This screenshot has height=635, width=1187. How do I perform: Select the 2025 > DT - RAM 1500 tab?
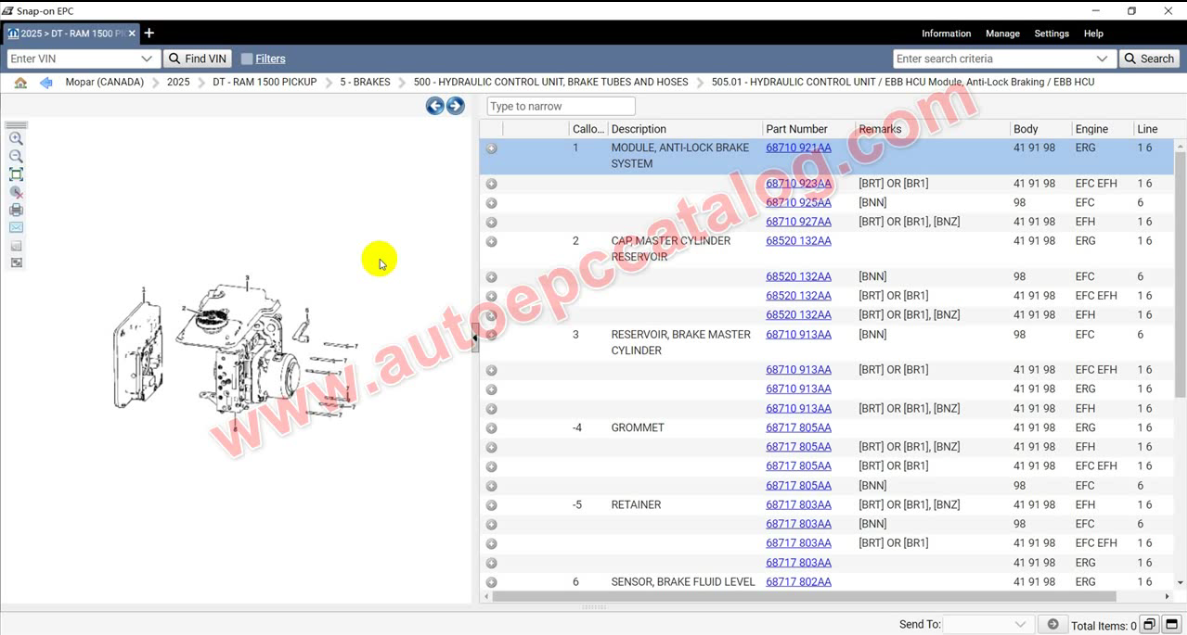click(71, 33)
